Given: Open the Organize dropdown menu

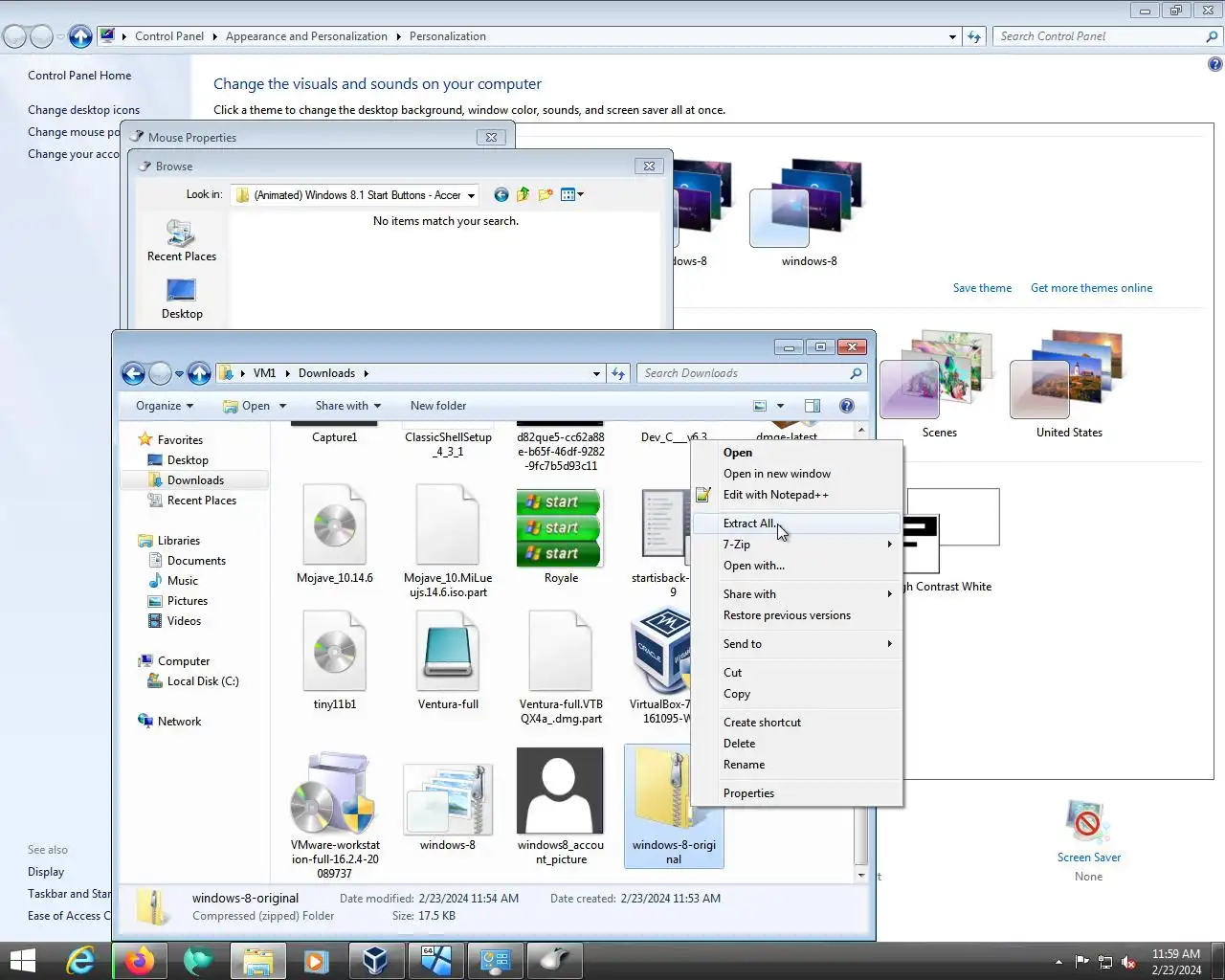Looking at the screenshot, I should (x=165, y=406).
